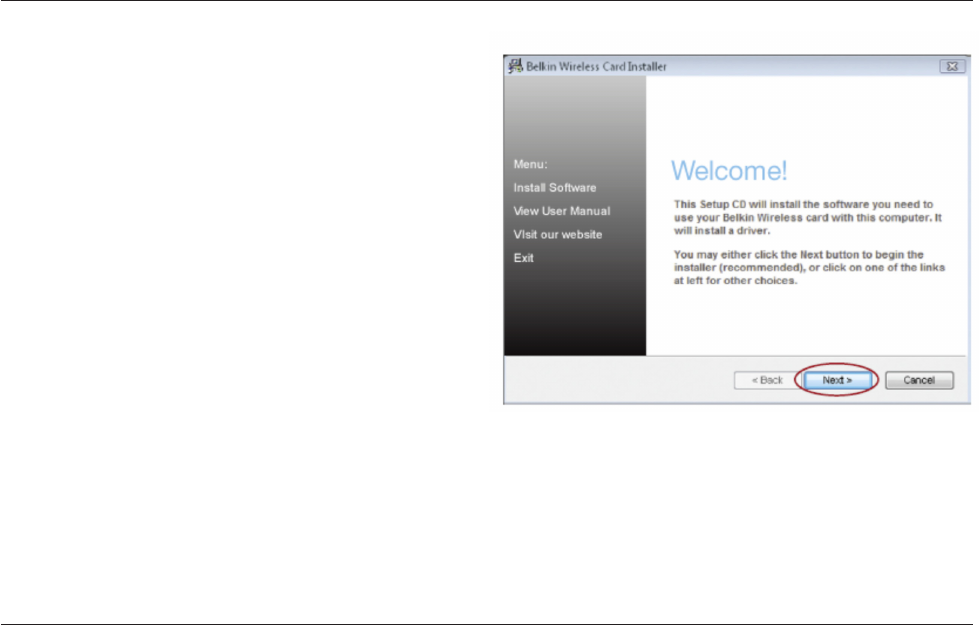Screen dimensions: 979x625
Task: Choose Visit our website menu link
Action: [x=558, y=235]
